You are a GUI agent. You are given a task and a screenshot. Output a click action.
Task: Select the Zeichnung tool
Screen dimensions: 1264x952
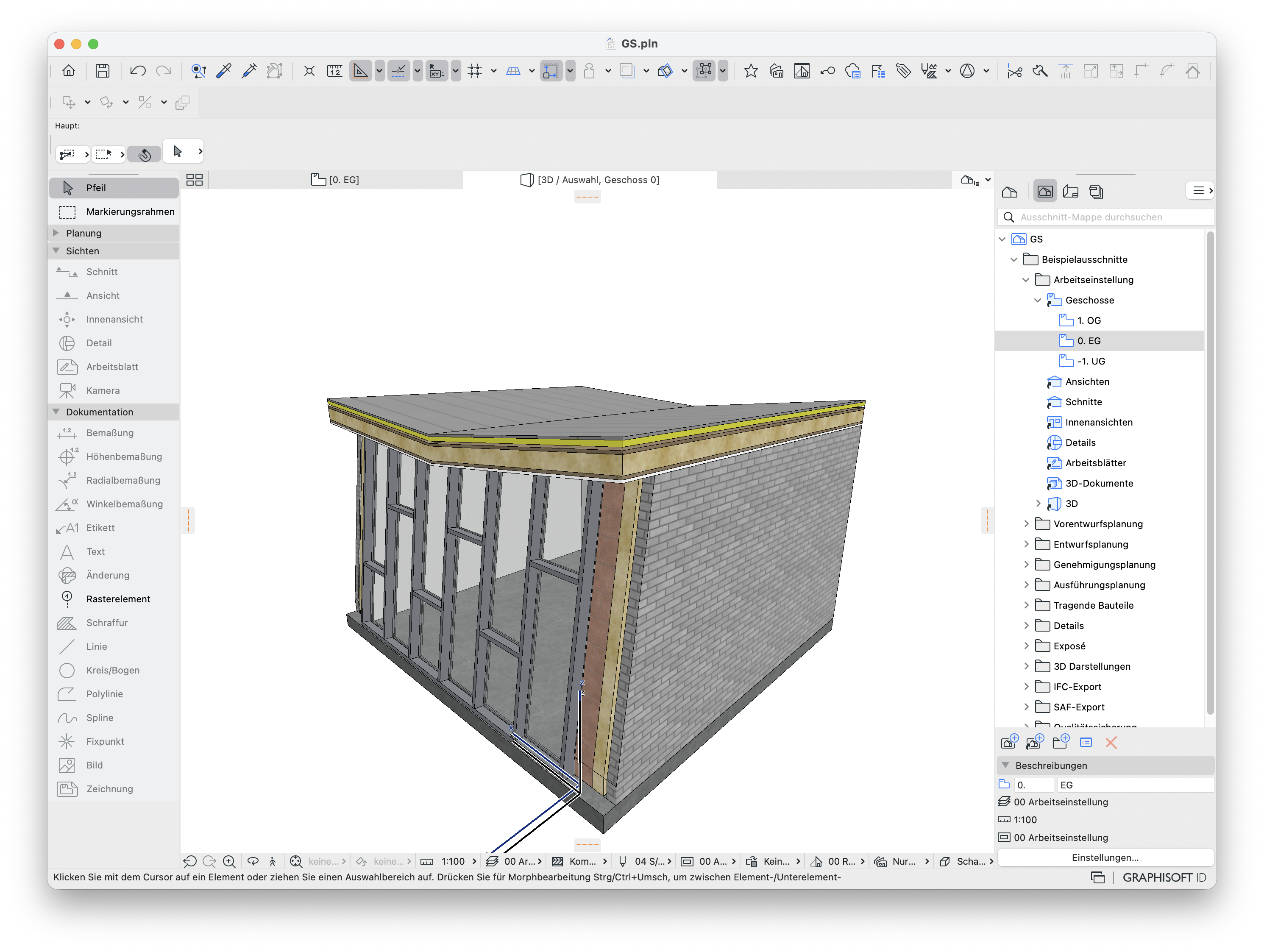pyautogui.click(x=114, y=788)
